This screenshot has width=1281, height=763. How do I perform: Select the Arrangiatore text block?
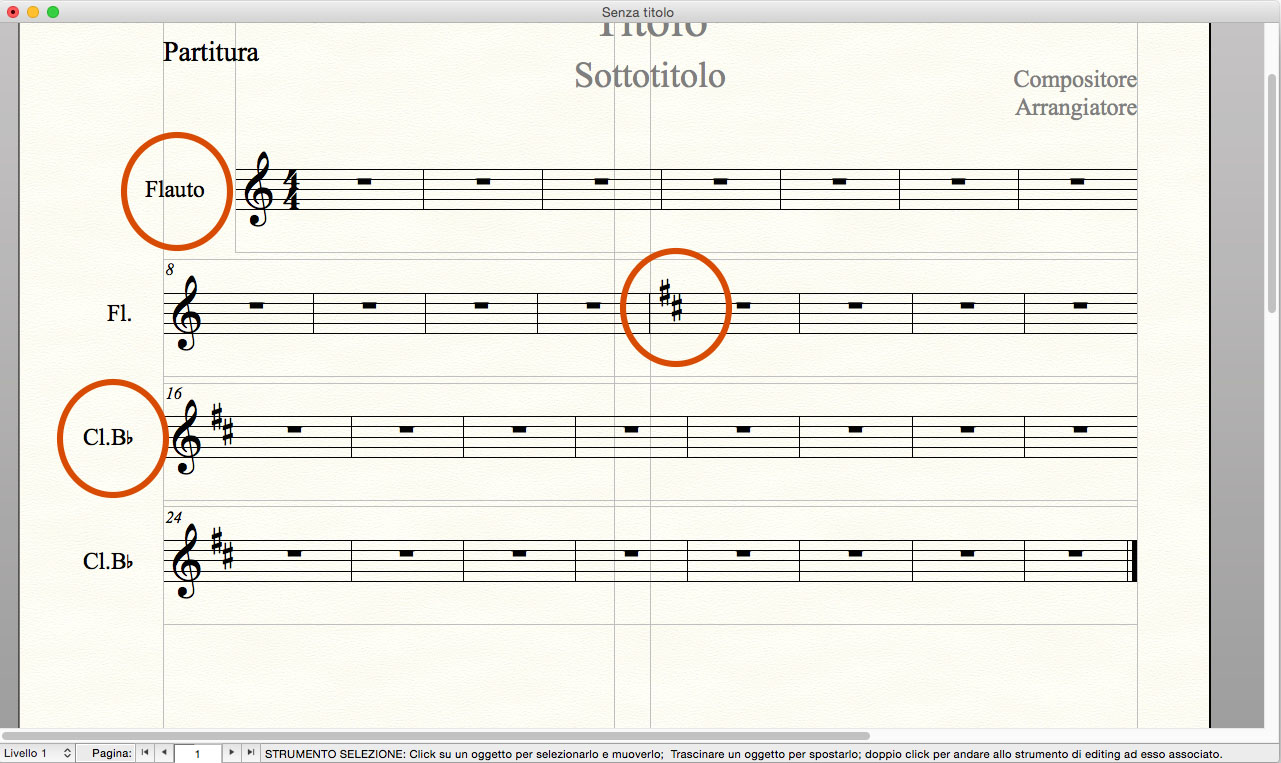click(1076, 107)
